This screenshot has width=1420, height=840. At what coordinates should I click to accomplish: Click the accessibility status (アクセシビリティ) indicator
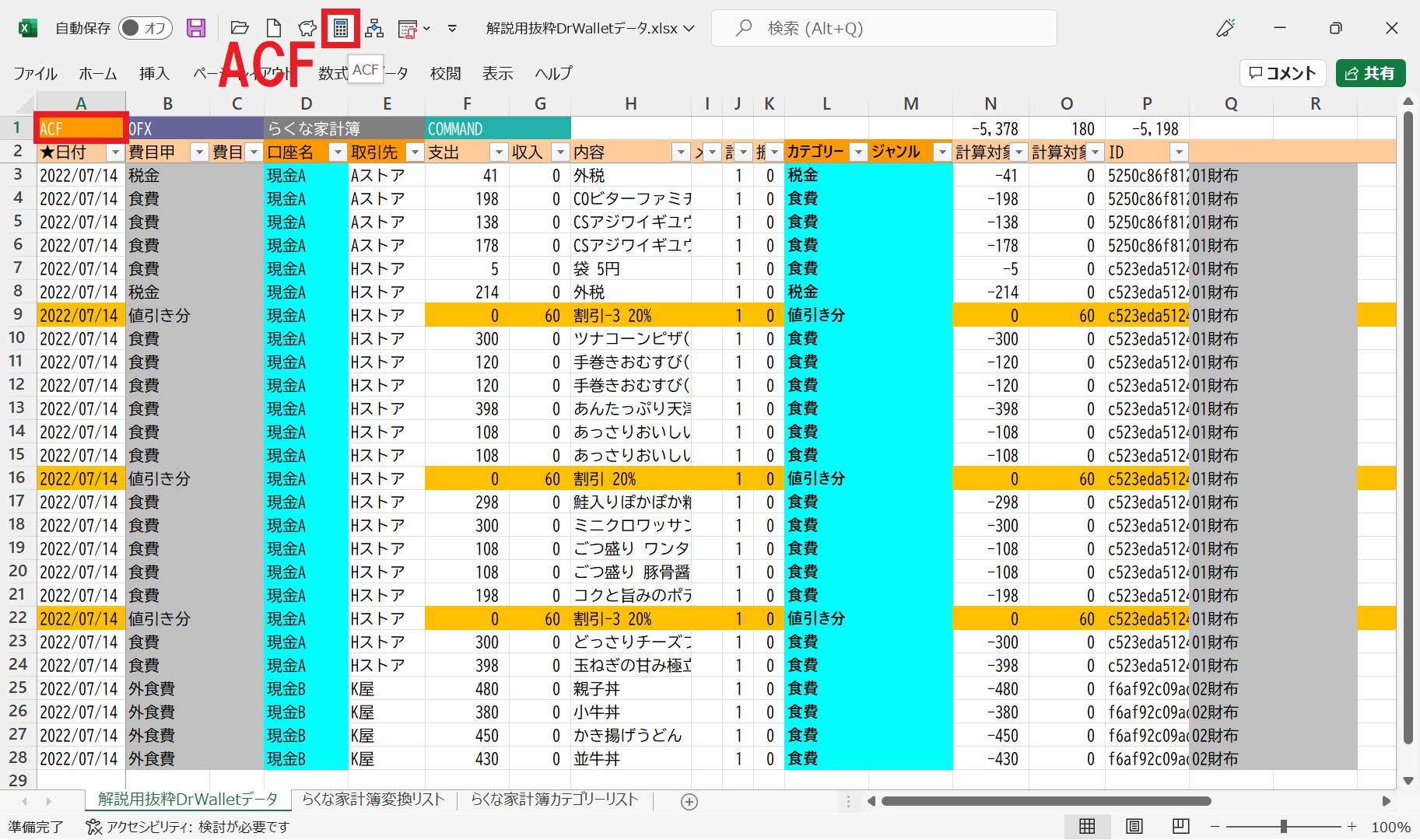pos(188,827)
